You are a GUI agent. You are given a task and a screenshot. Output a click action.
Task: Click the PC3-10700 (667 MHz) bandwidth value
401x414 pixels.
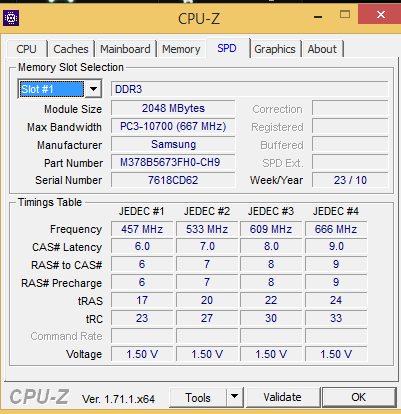point(173,126)
